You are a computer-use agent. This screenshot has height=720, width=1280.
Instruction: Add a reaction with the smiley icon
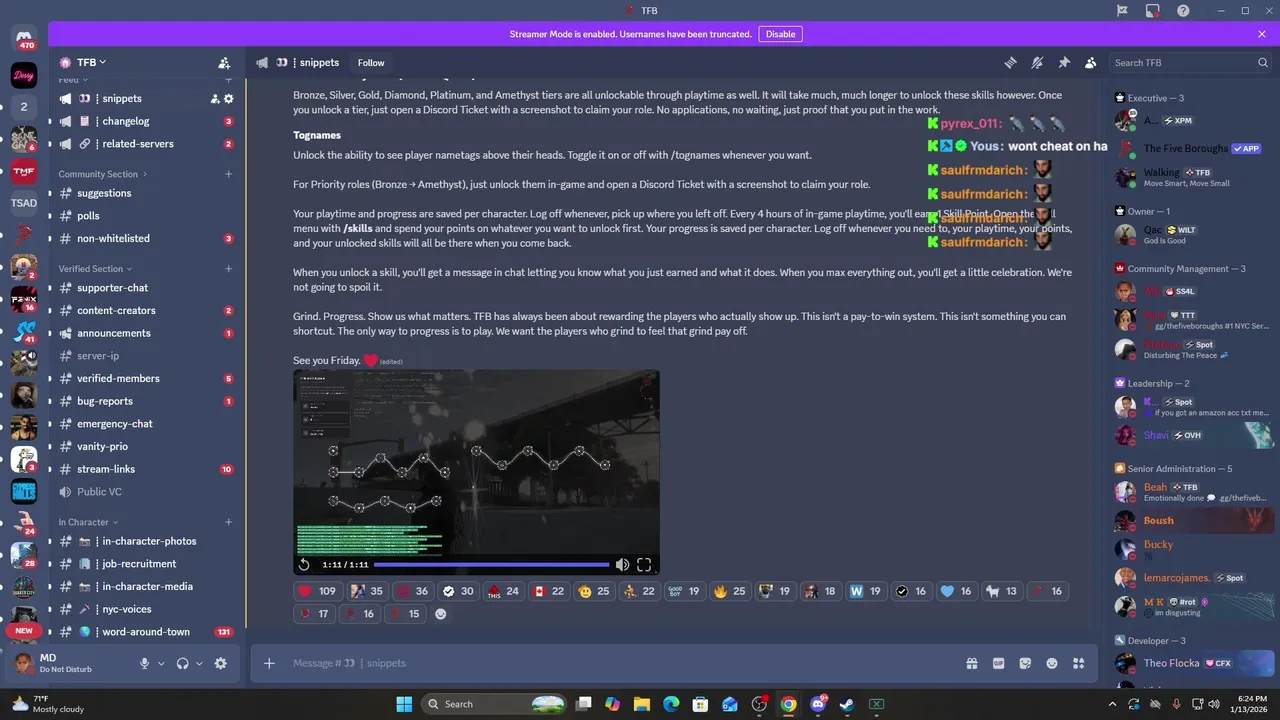pyautogui.click(x=441, y=614)
